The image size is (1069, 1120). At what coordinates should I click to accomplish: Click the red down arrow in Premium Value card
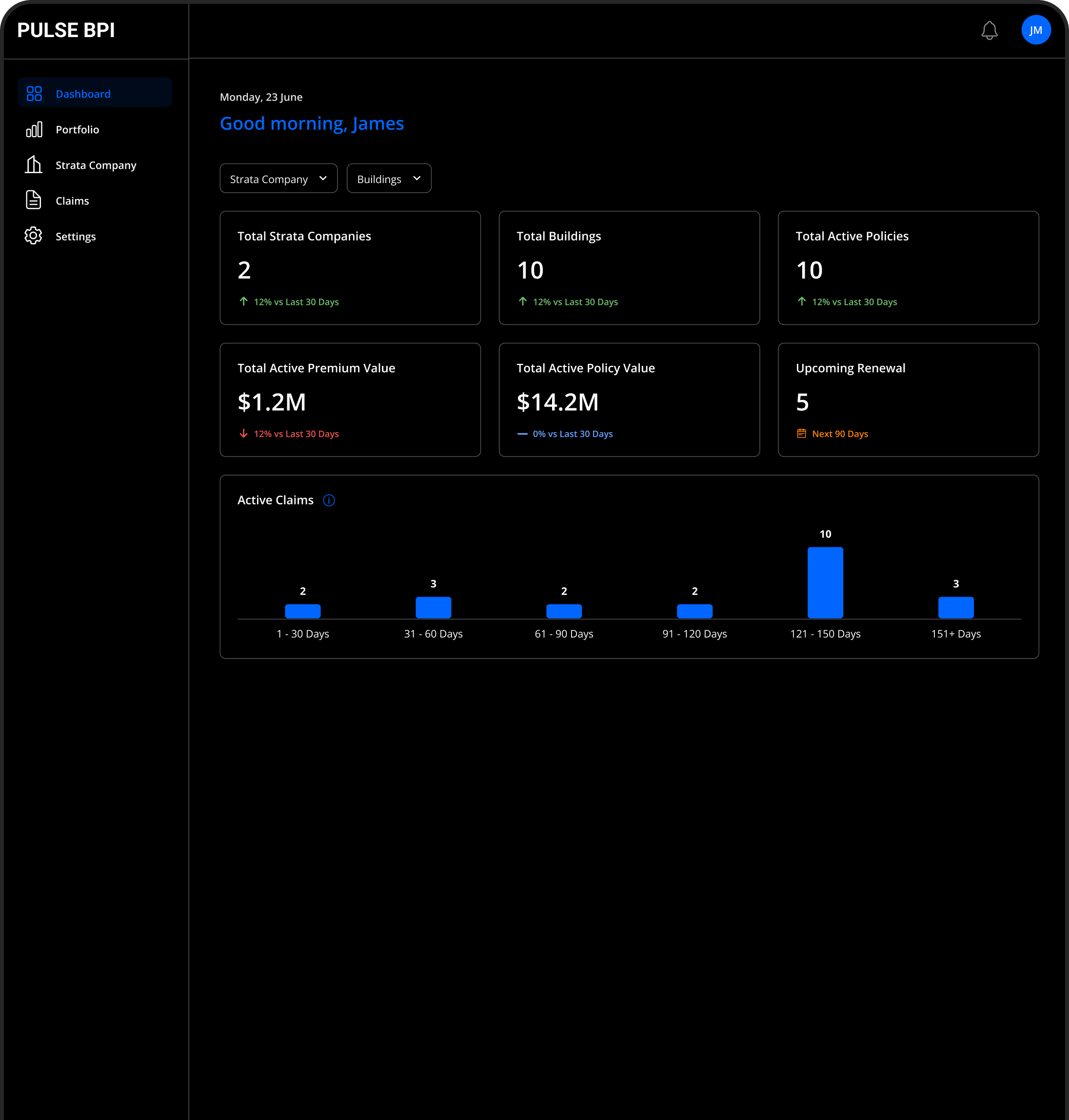243,433
